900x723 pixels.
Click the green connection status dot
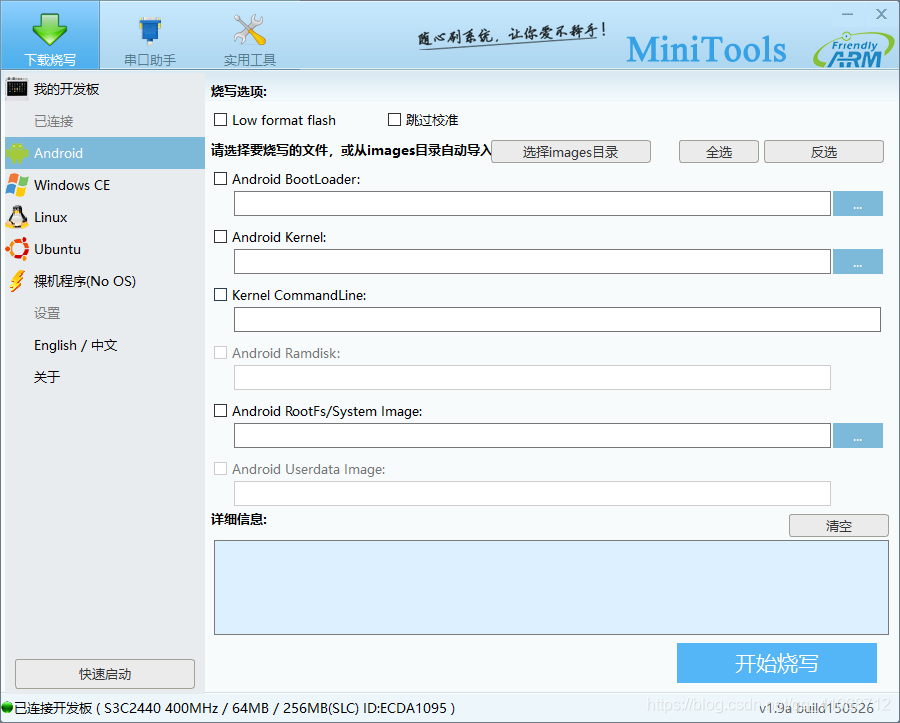[7, 707]
